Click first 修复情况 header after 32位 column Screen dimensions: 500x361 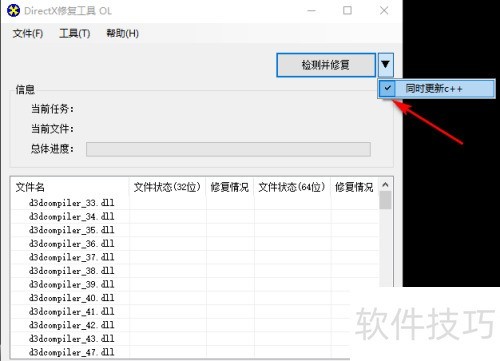[230, 187]
